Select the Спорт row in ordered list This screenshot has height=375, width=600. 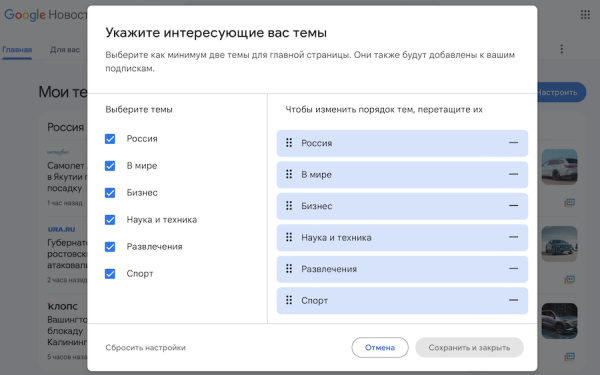coord(402,301)
